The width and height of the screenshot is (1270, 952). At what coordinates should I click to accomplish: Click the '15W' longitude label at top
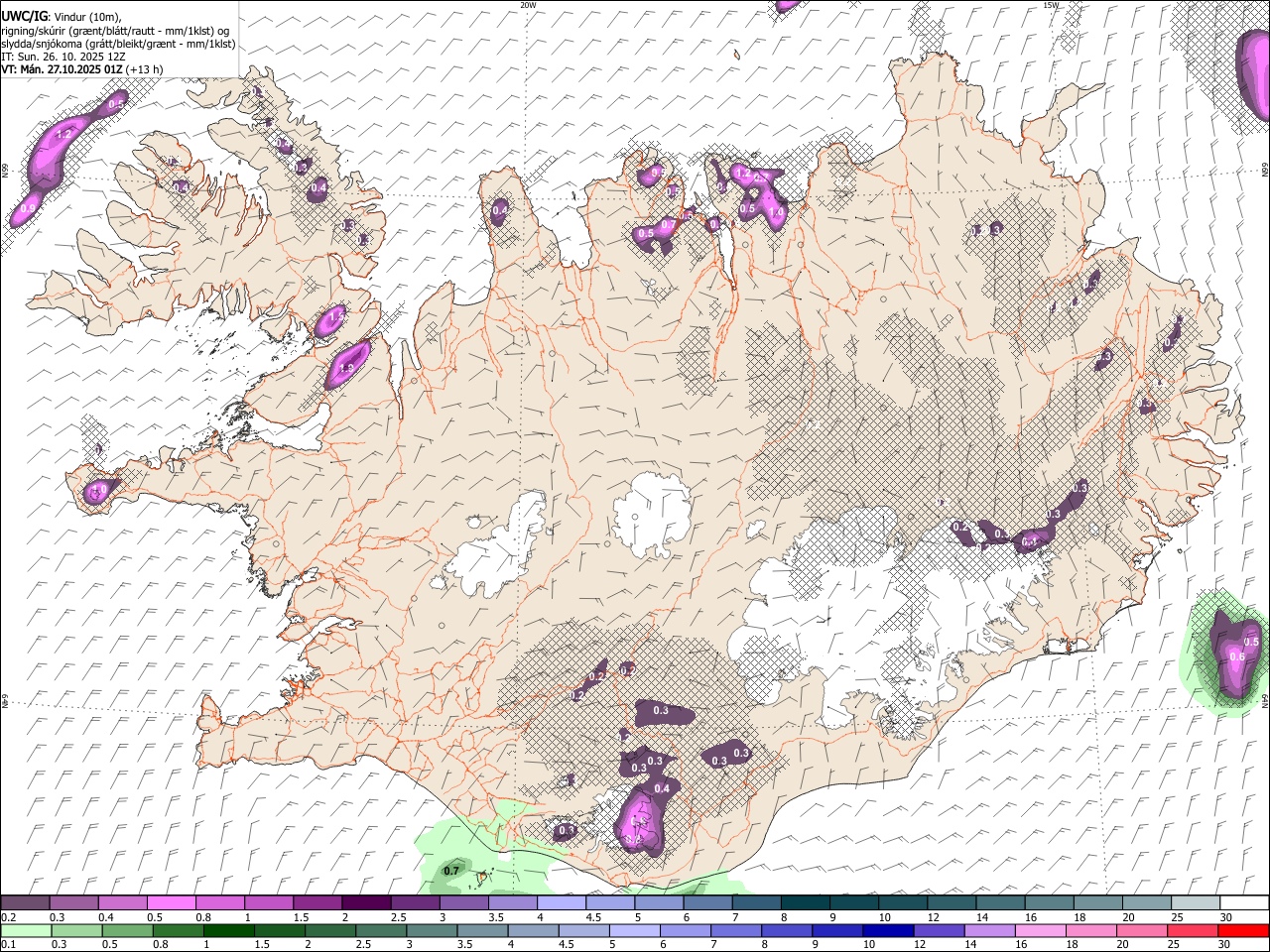pos(1051,5)
